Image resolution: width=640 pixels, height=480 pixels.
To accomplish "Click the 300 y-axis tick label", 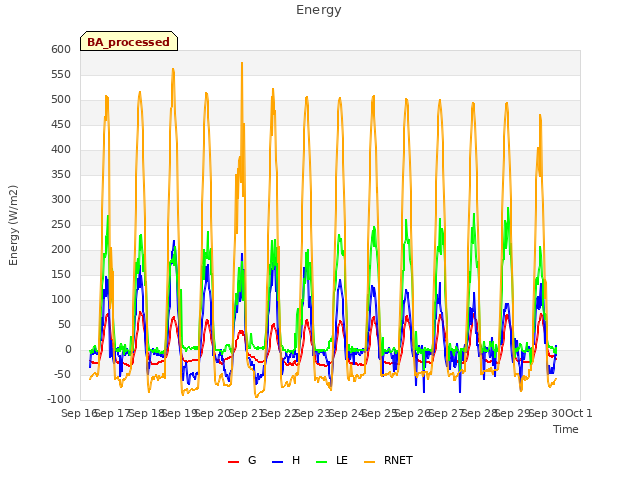I will pos(61,200).
